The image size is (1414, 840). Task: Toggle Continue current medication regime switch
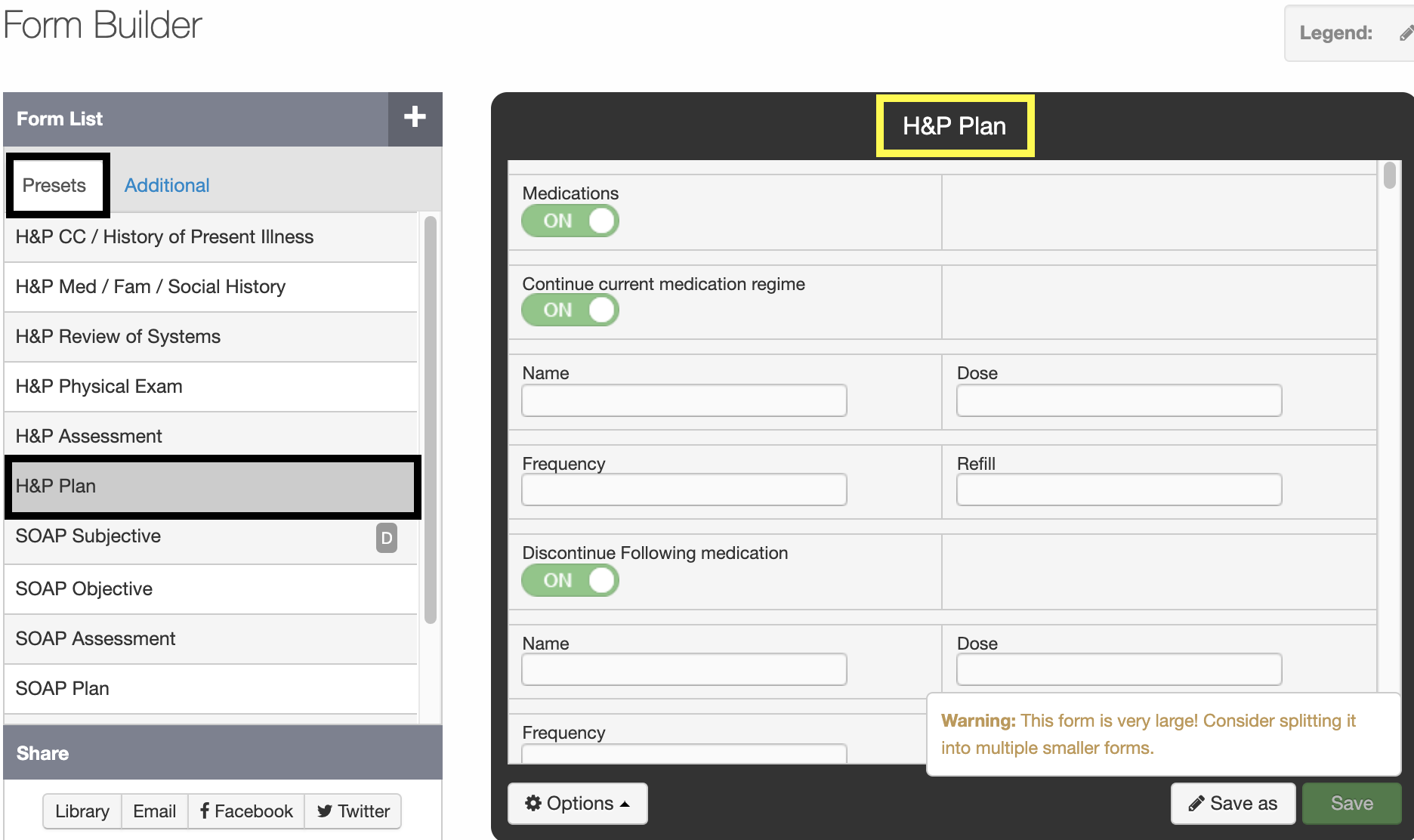[x=570, y=310]
